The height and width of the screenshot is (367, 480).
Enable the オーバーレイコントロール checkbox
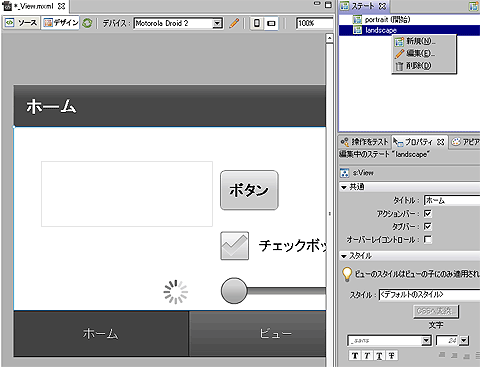click(428, 240)
